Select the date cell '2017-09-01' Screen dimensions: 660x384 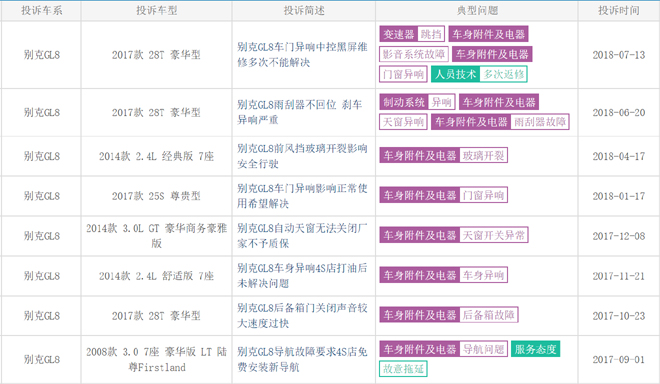click(619, 360)
